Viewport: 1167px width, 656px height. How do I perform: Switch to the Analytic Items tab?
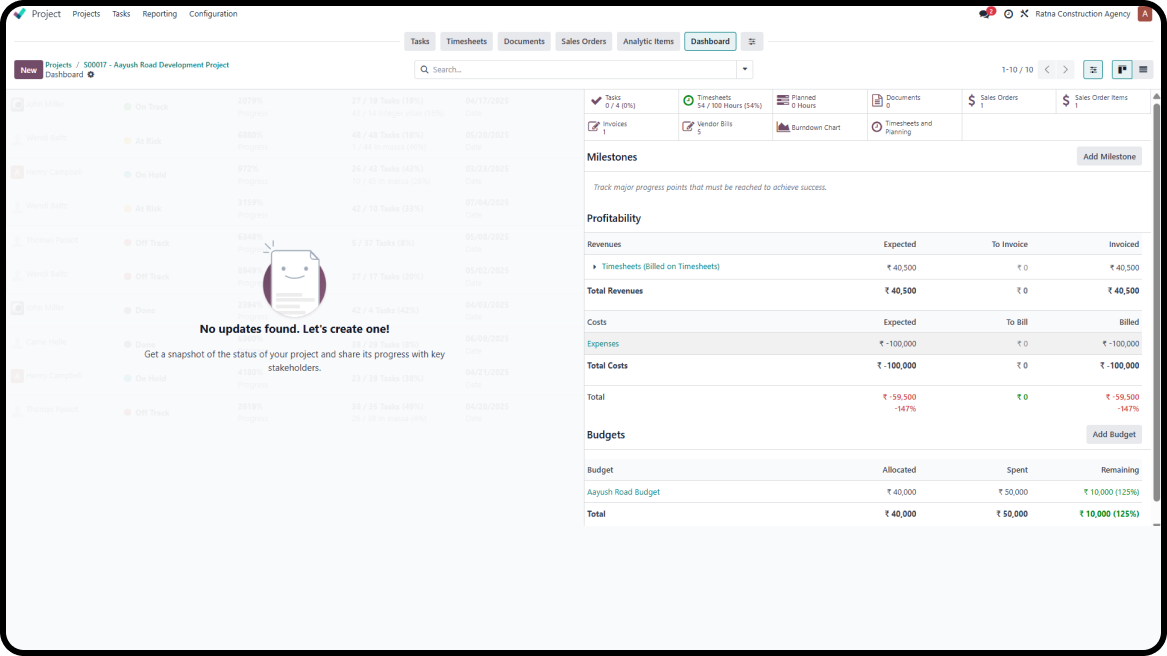[x=648, y=41]
